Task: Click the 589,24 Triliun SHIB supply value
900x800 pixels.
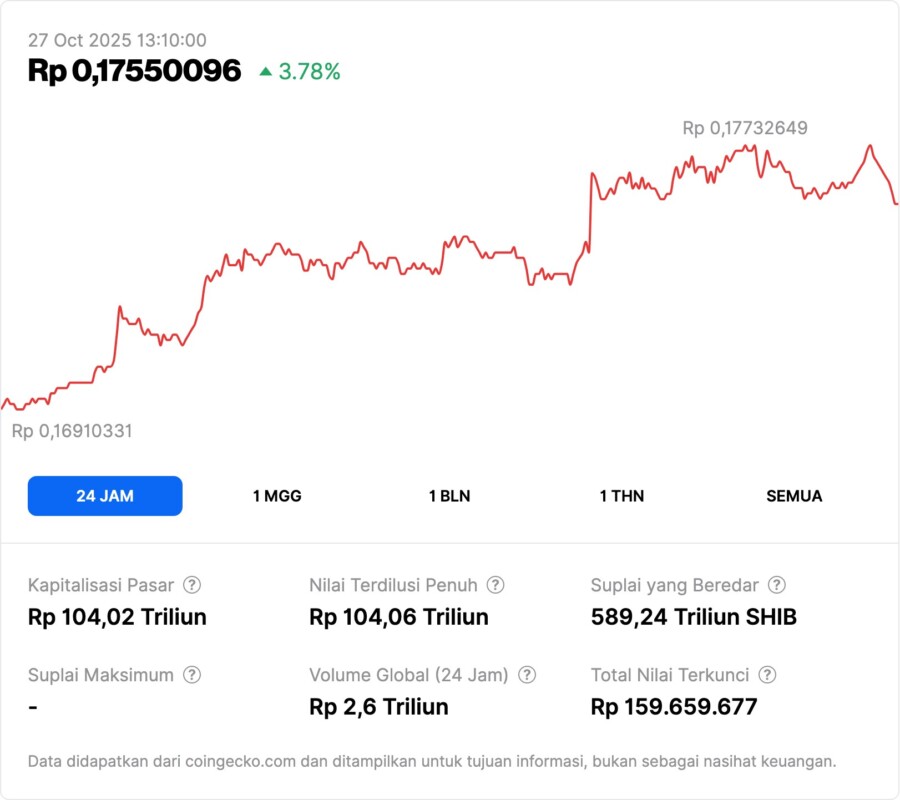Action: pyautogui.click(x=694, y=617)
